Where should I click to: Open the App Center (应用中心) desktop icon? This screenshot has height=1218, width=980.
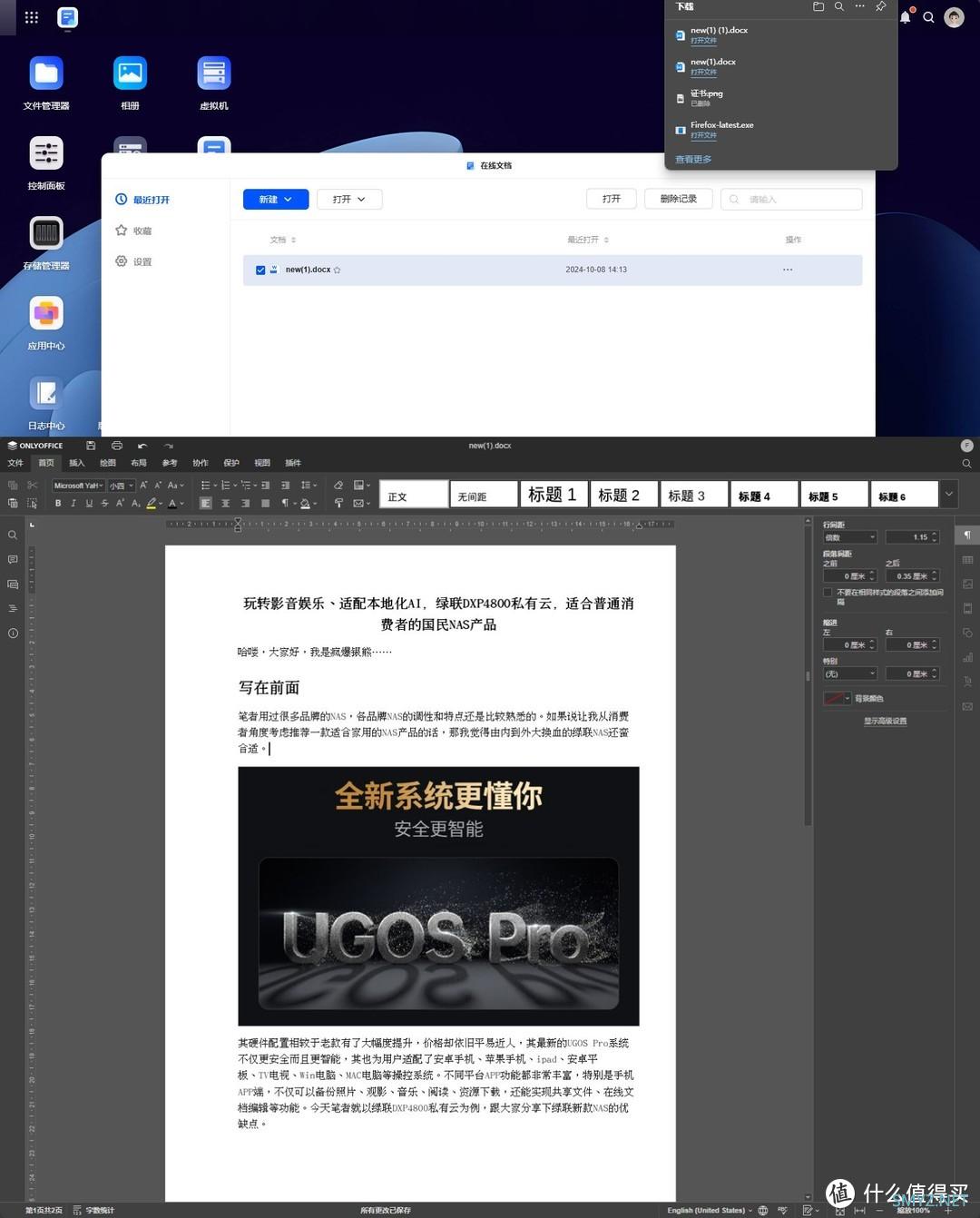(x=46, y=313)
